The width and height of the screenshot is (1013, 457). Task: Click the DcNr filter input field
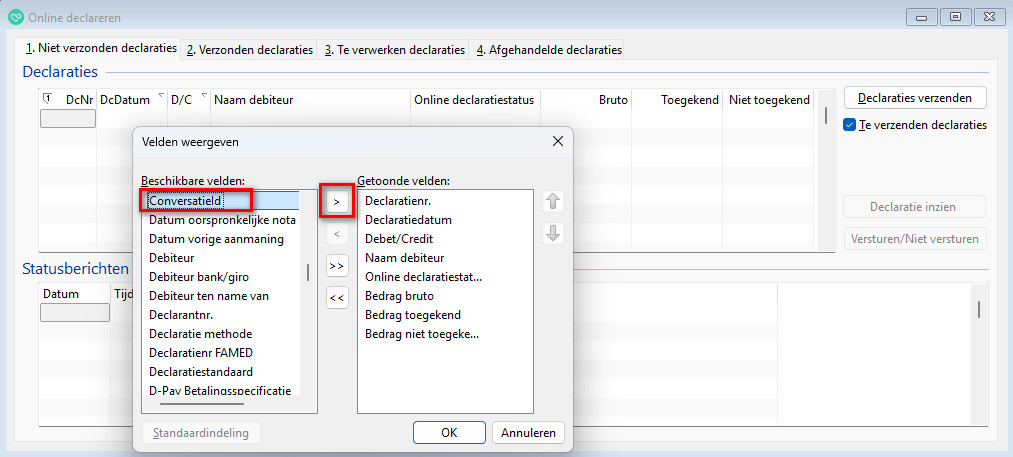coord(68,119)
